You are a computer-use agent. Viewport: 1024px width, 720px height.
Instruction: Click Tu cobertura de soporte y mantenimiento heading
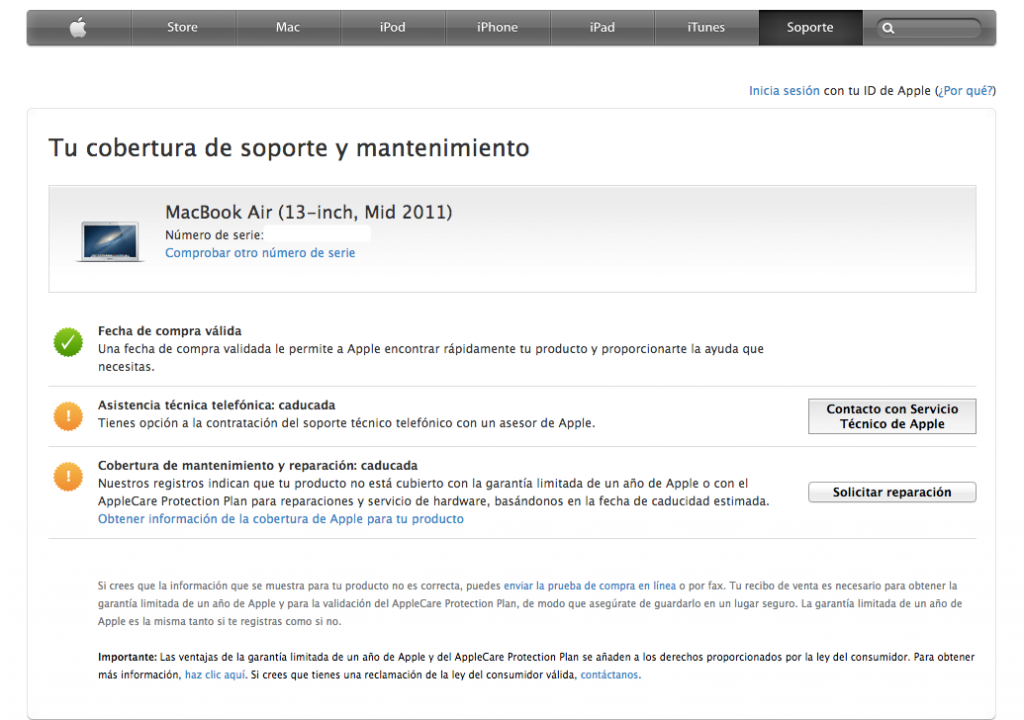point(289,148)
